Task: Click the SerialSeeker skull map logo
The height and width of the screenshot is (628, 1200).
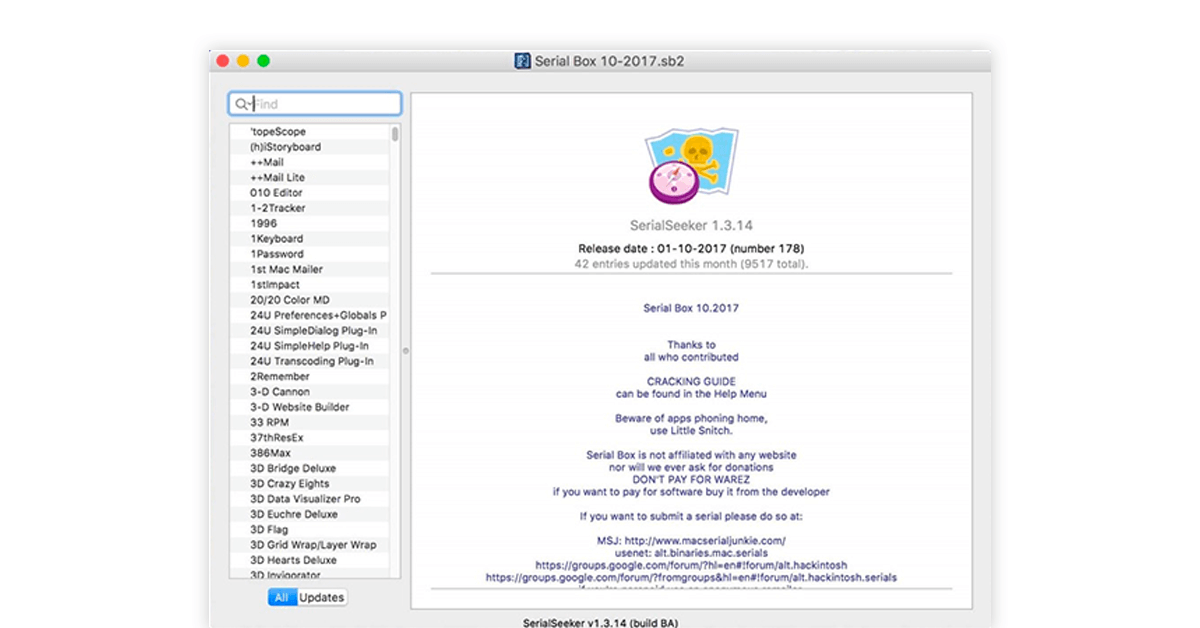Action: [691, 167]
